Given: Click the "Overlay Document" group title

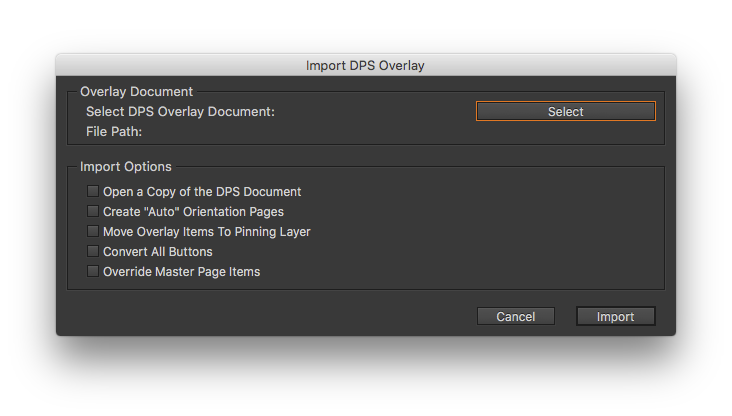Looking at the screenshot, I should tap(136, 92).
